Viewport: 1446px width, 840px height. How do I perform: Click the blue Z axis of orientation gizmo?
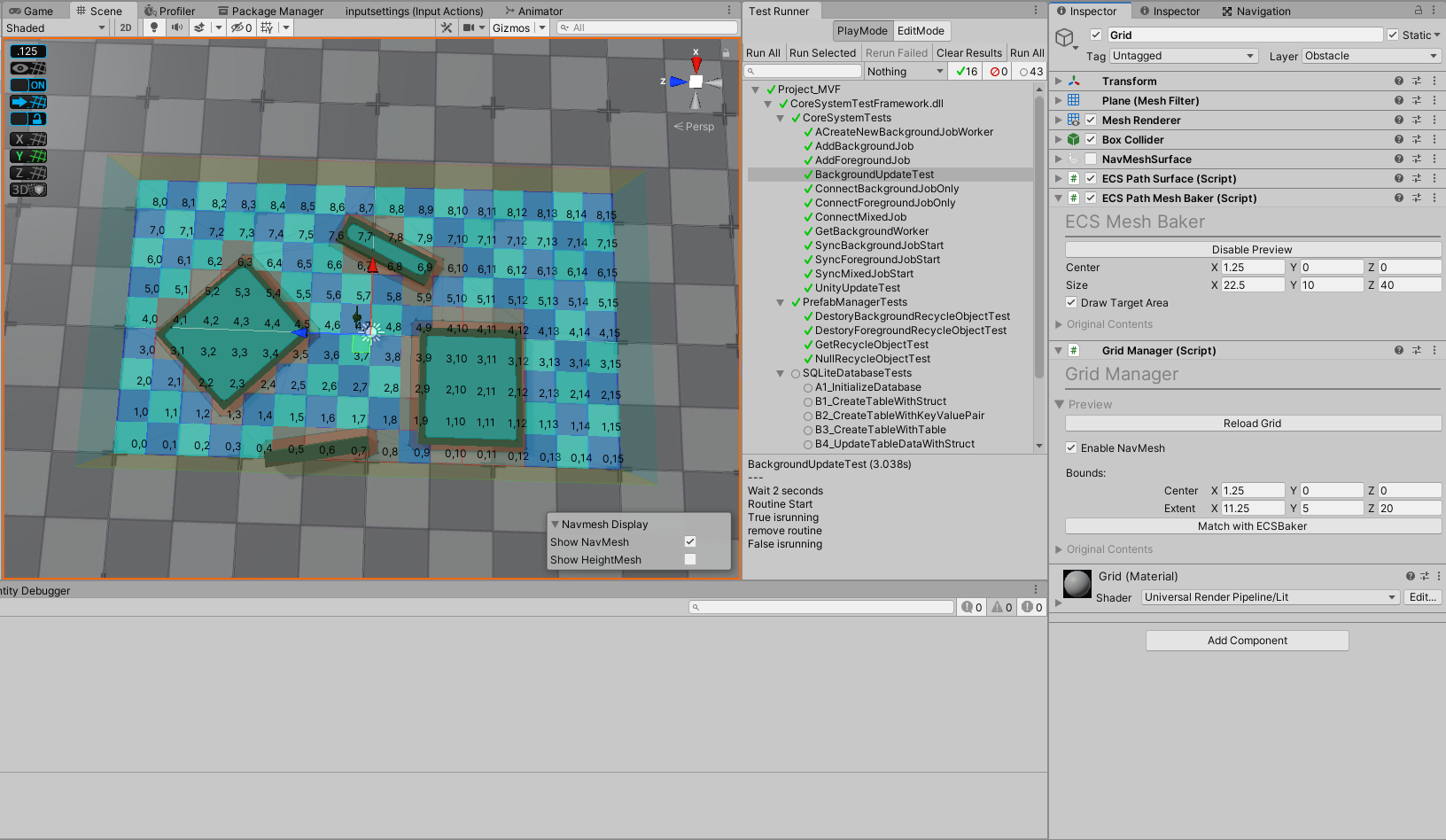678,82
